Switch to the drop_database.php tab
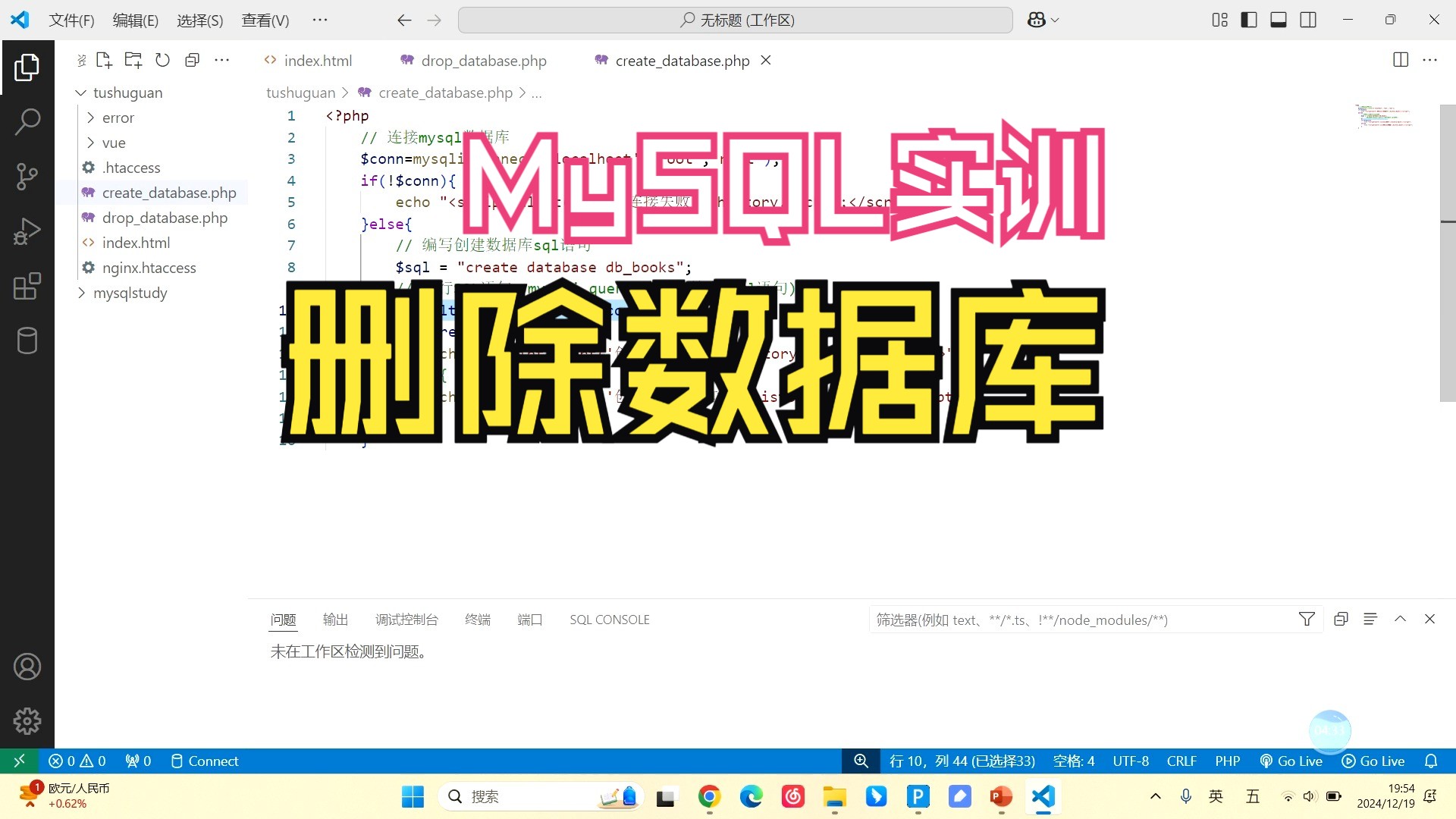Screen dimensions: 1456x819 point(484,60)
